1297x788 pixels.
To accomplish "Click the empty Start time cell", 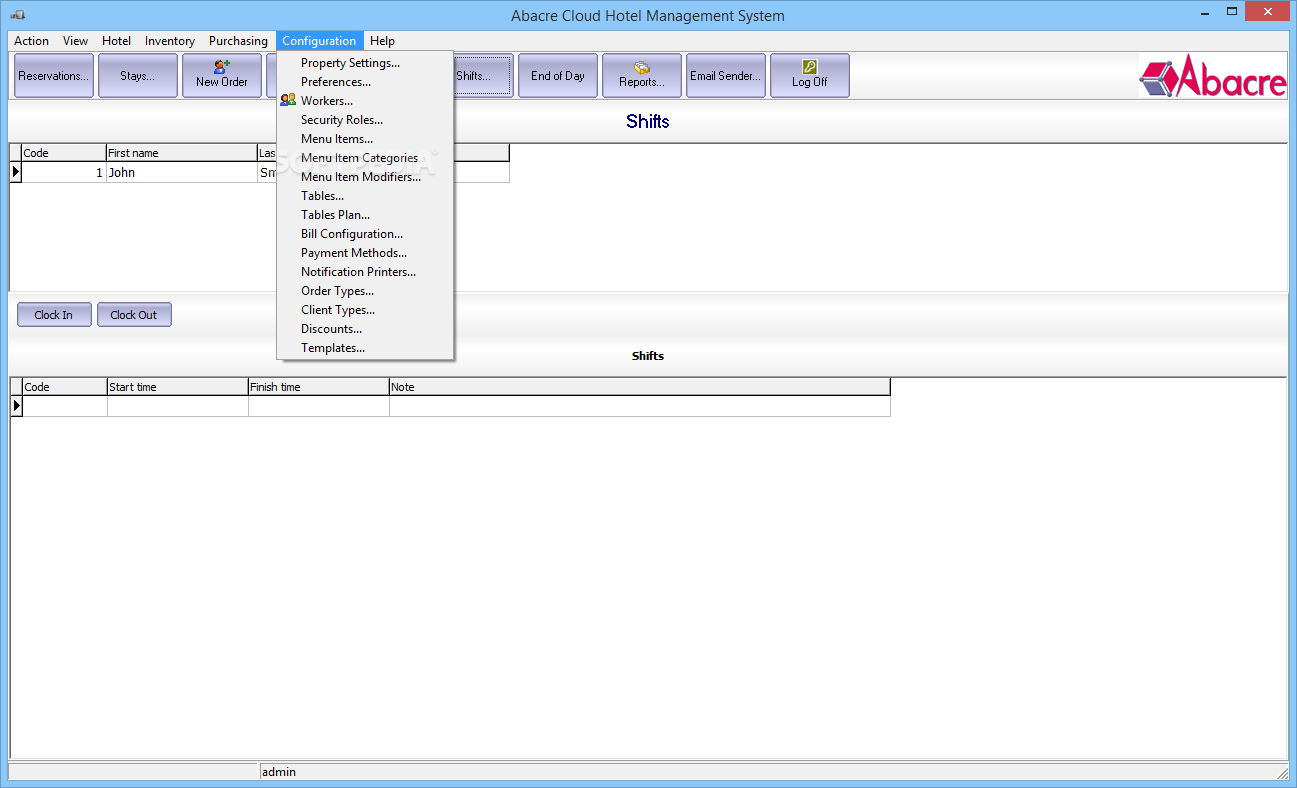I will click(178, 406).
